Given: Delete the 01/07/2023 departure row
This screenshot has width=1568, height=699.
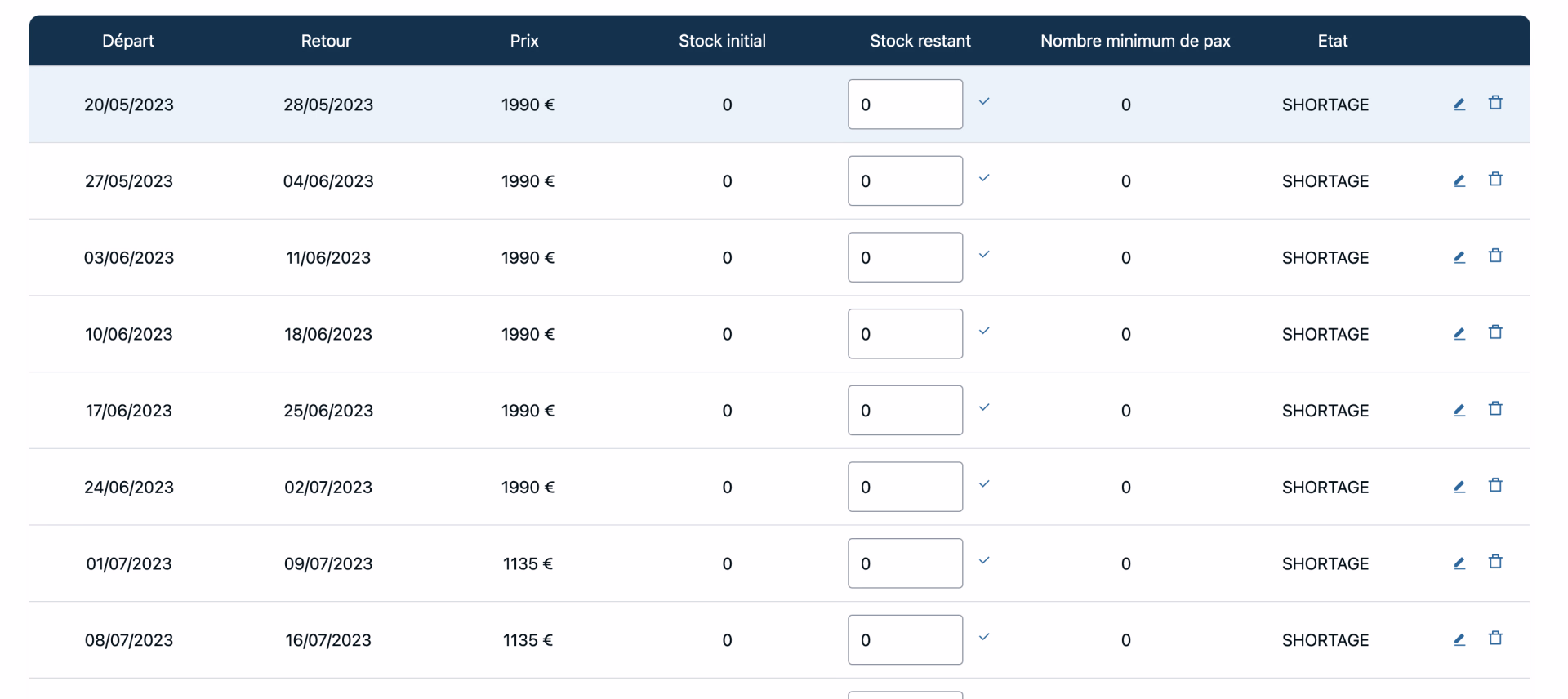Looking at the screenshot, I should (1495, 562).
